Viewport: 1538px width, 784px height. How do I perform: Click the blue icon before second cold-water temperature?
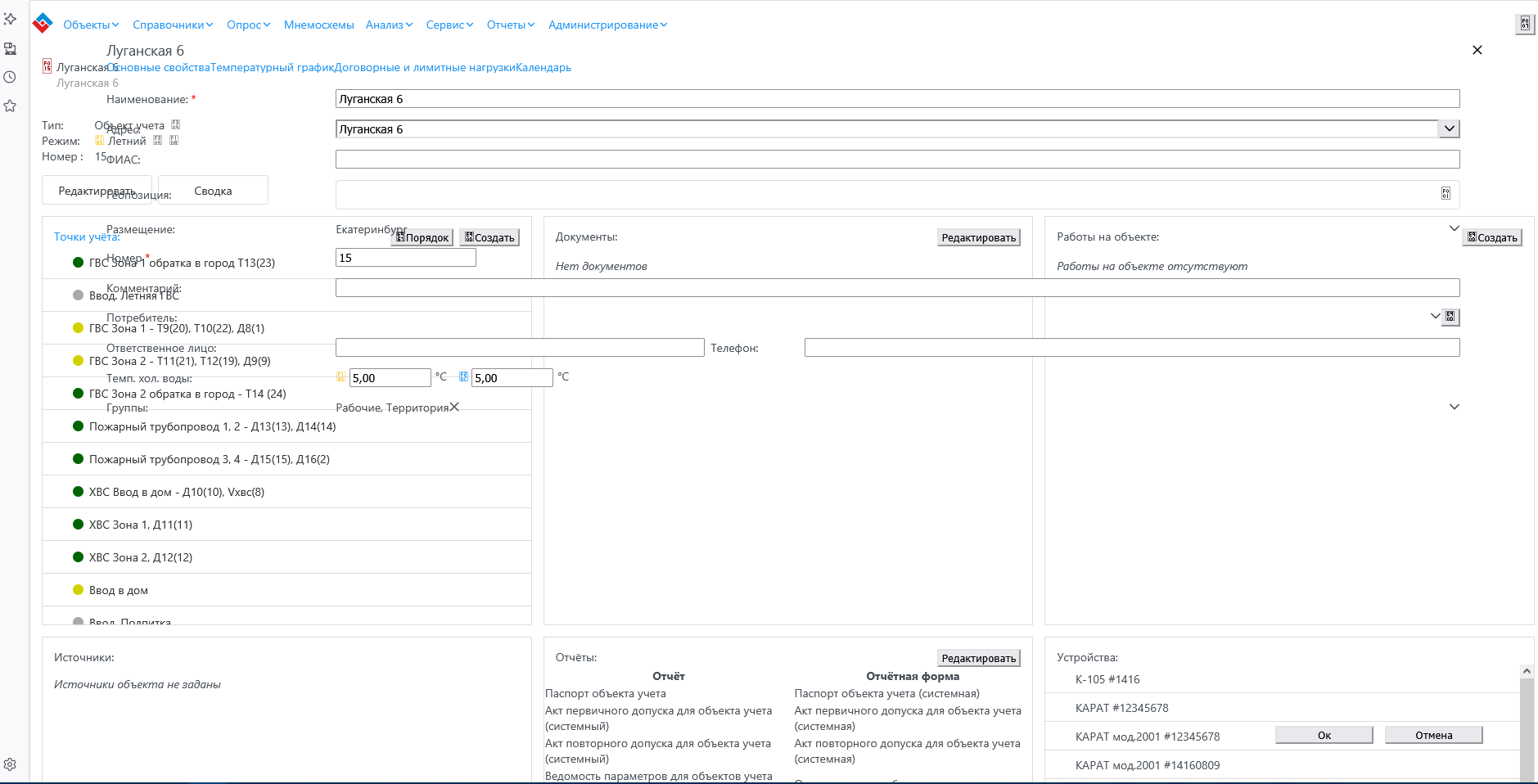[x=463, y=377]
